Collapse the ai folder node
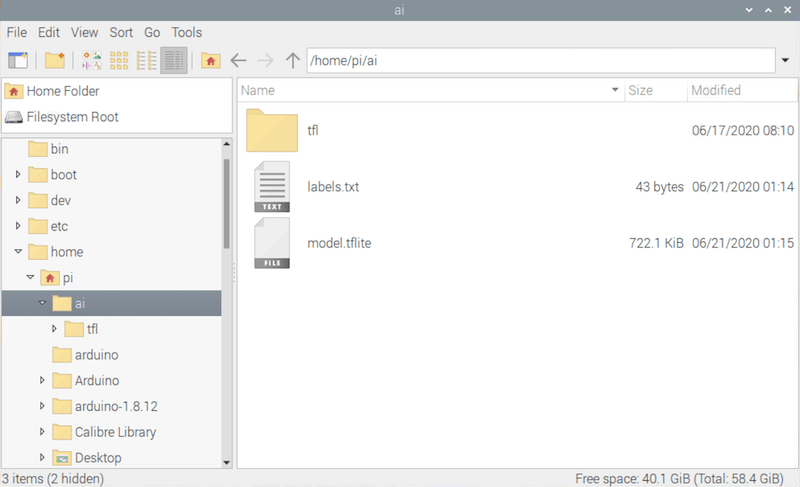 click(42, 303)
